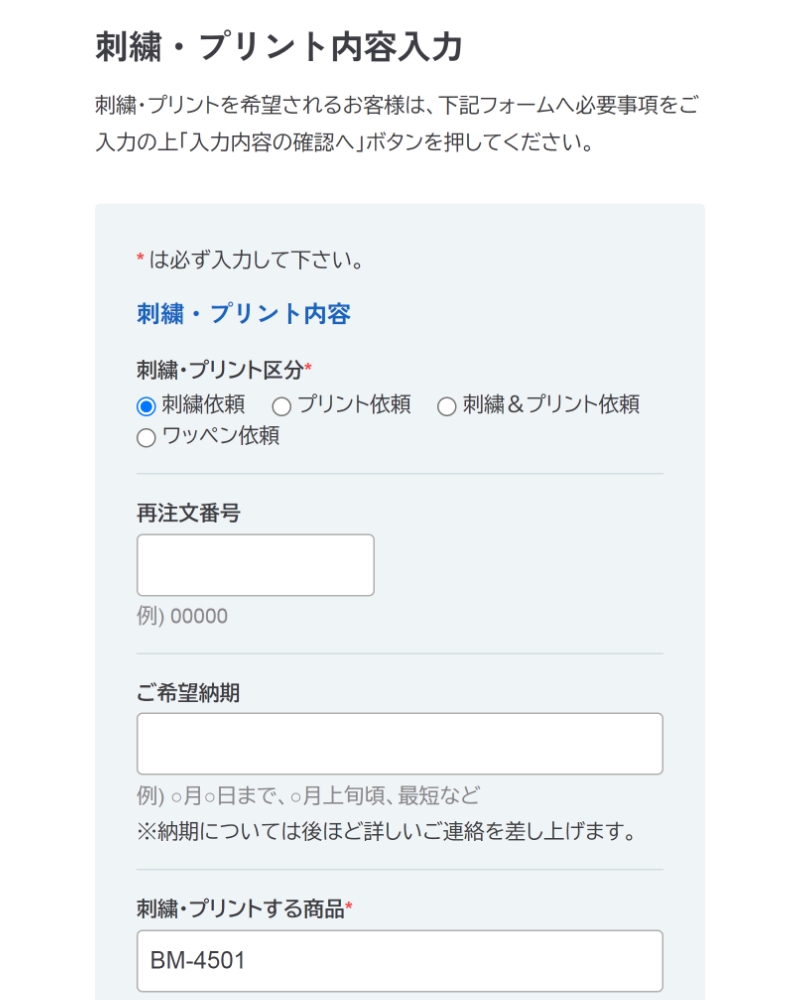
Task: Click the product field containing BM-4501
Action: coord(399,961)
